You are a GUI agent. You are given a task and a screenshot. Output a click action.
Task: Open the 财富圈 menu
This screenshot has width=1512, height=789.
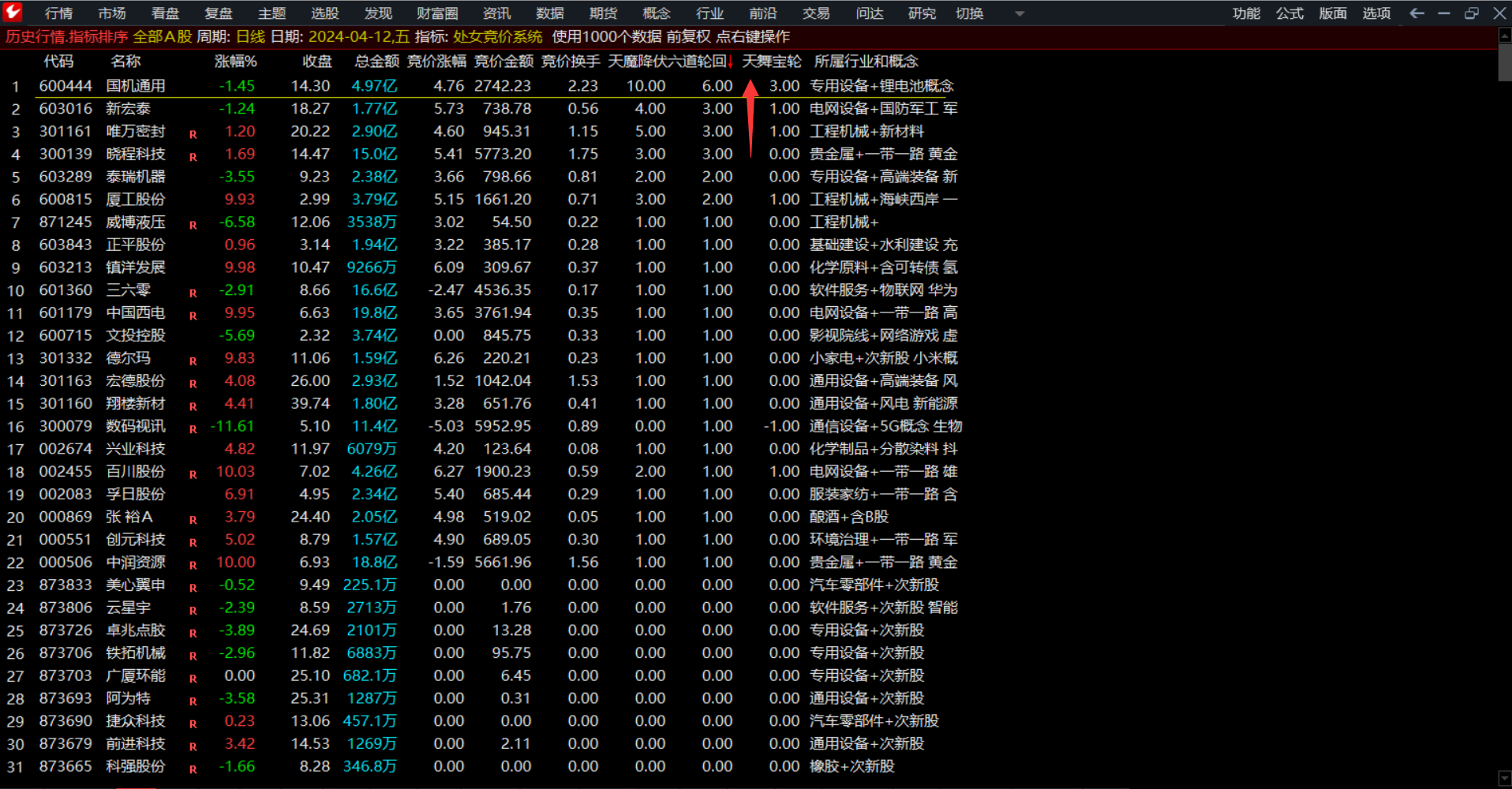point(438,13)
